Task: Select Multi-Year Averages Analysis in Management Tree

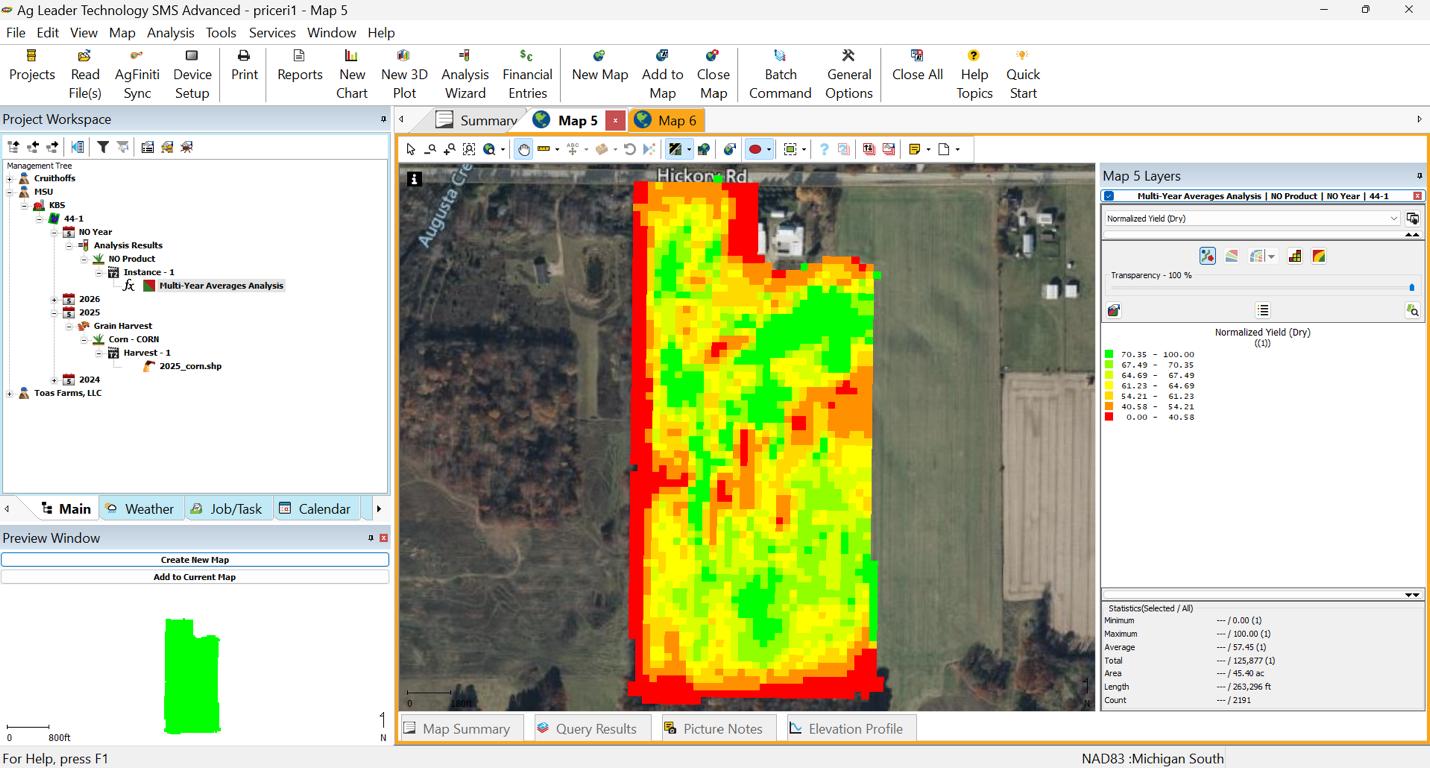Action: (221, 286)
